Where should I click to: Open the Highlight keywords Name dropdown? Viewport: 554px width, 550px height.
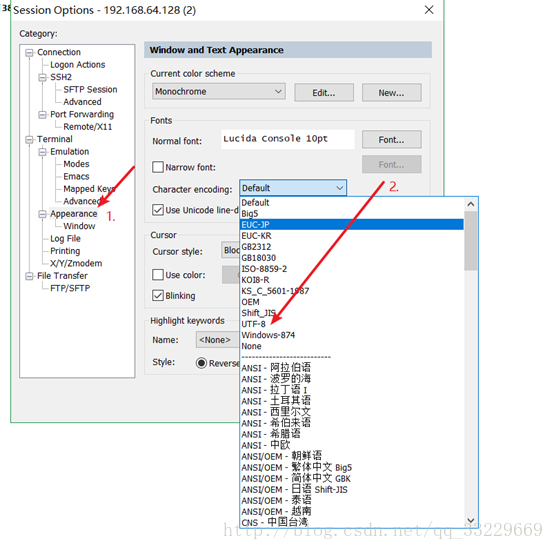pos(218,340)
